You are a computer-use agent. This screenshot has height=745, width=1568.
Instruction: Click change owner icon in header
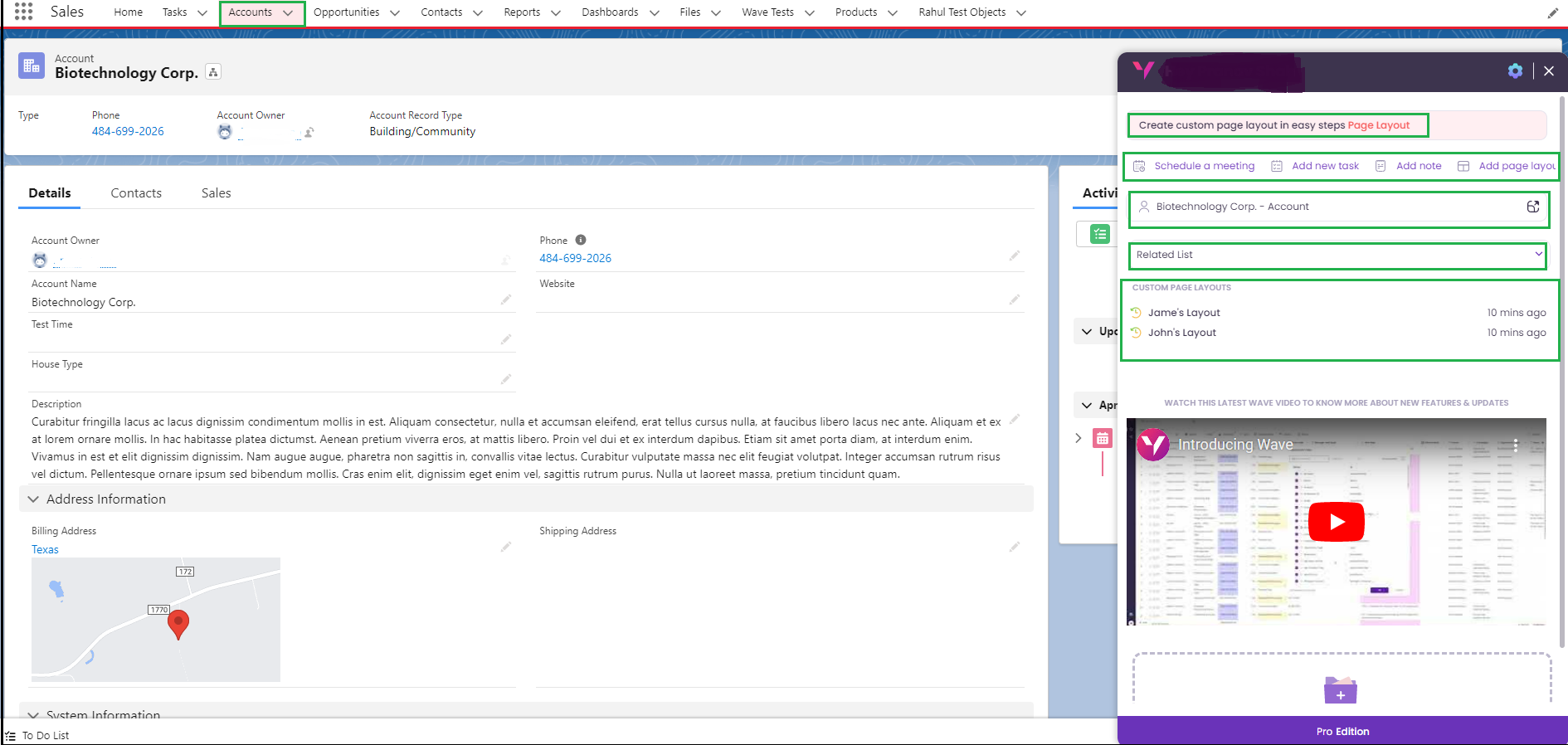click(x=309, y=132)
